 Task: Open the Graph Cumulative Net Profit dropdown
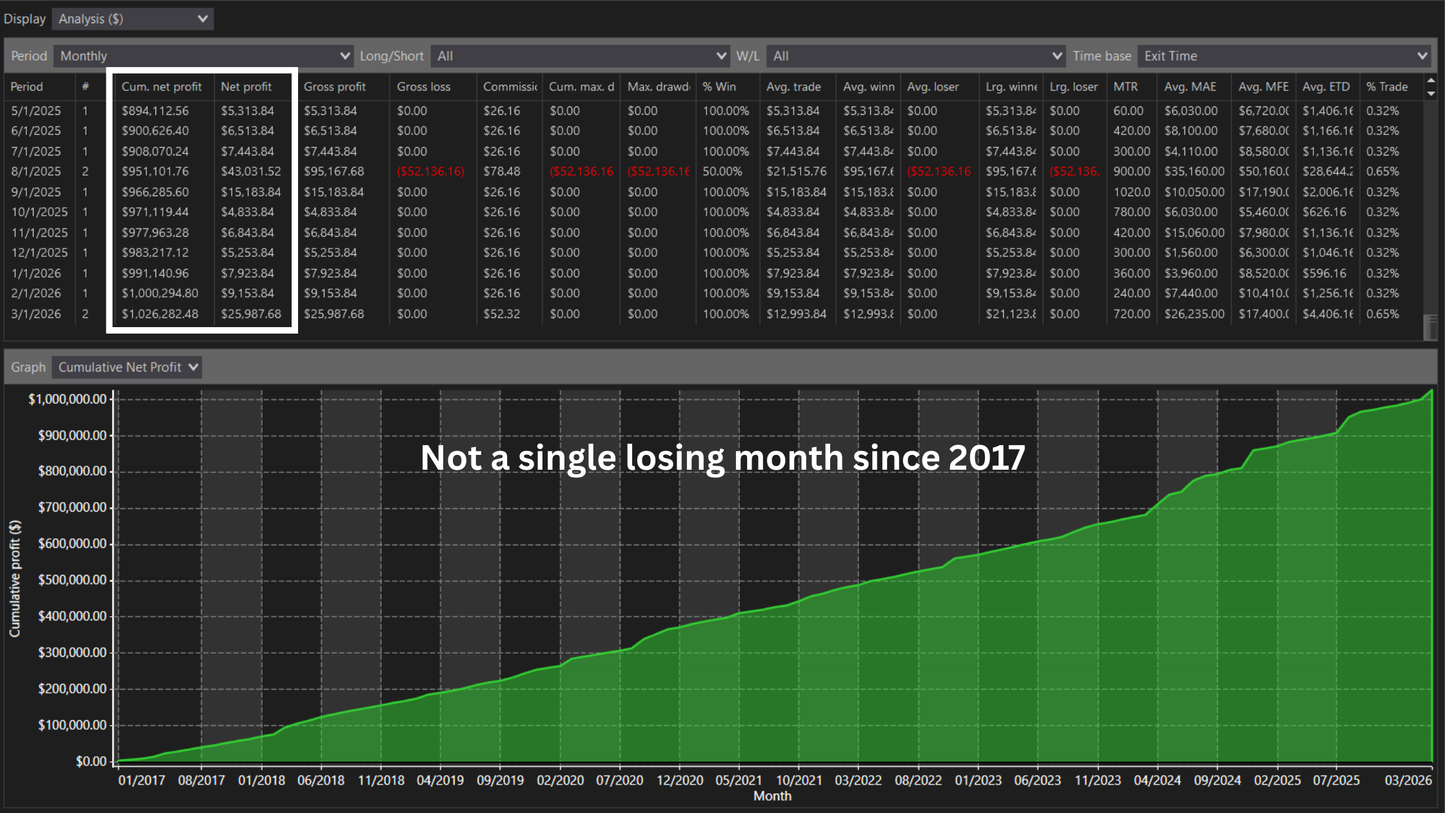(127, 367)
